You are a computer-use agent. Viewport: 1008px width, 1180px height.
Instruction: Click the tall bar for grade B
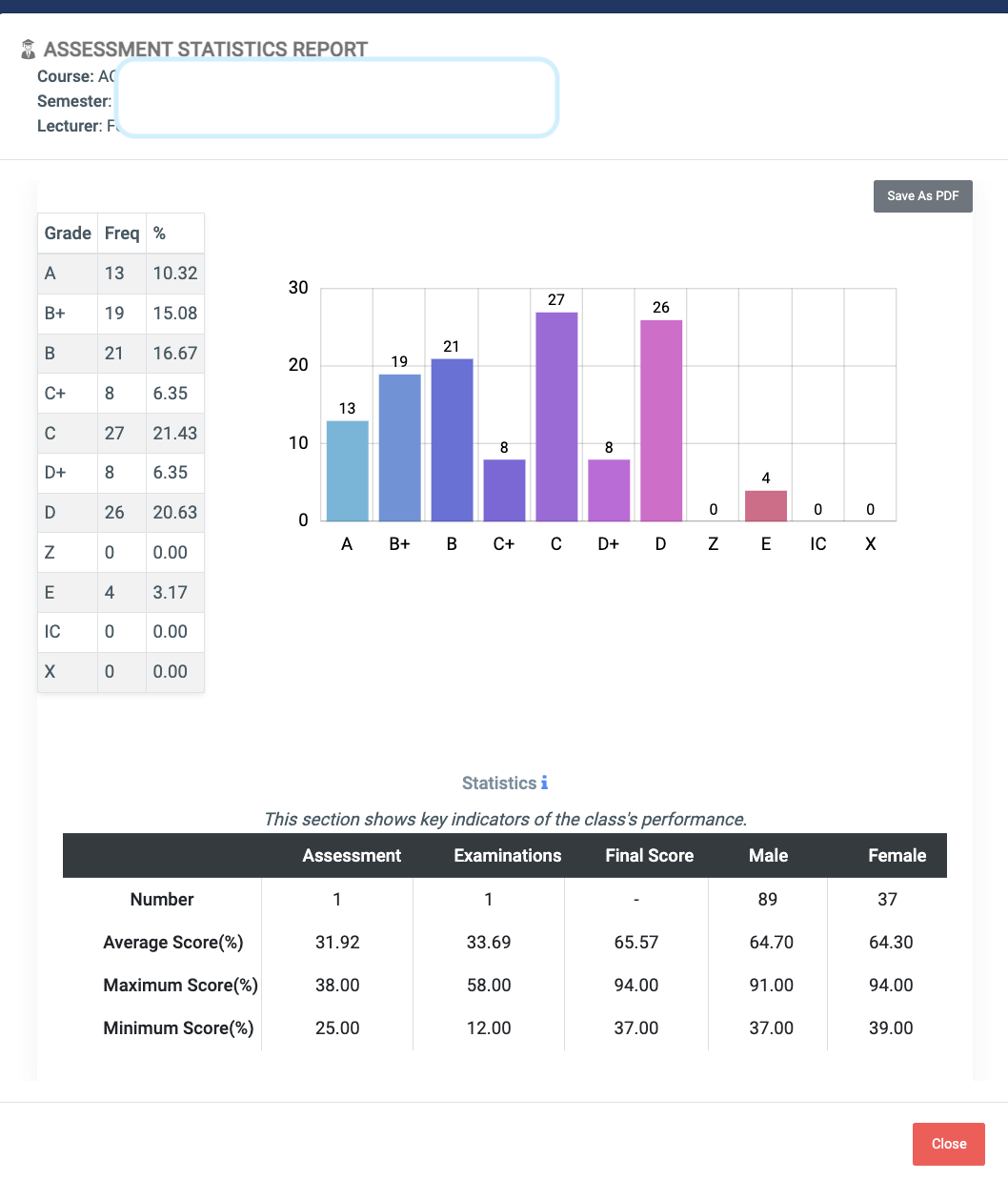pos(452,438)
